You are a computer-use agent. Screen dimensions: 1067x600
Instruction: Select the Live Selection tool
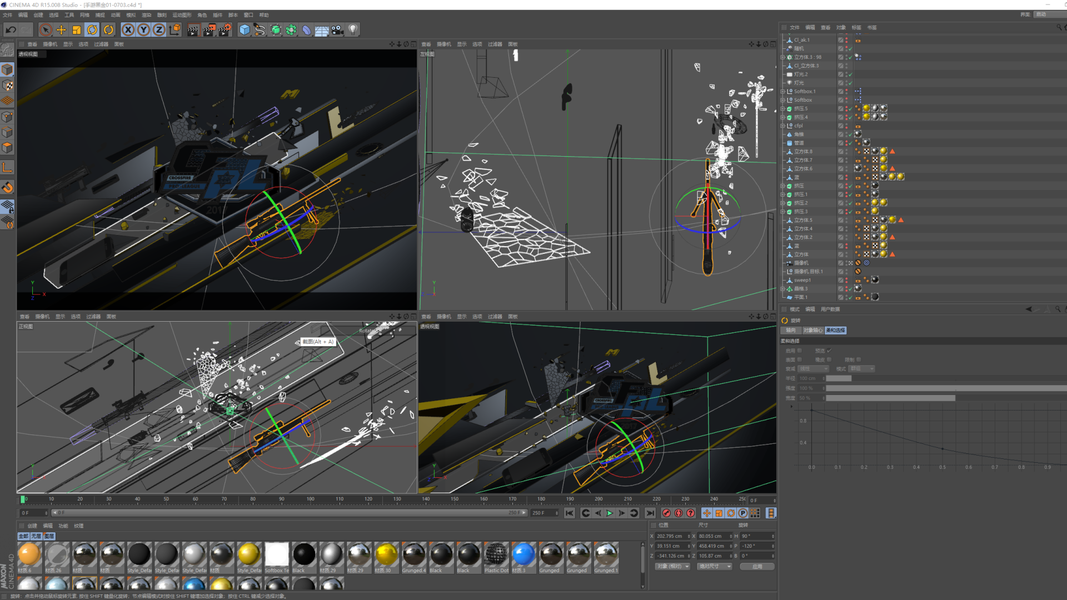click(x=45, y=30)
